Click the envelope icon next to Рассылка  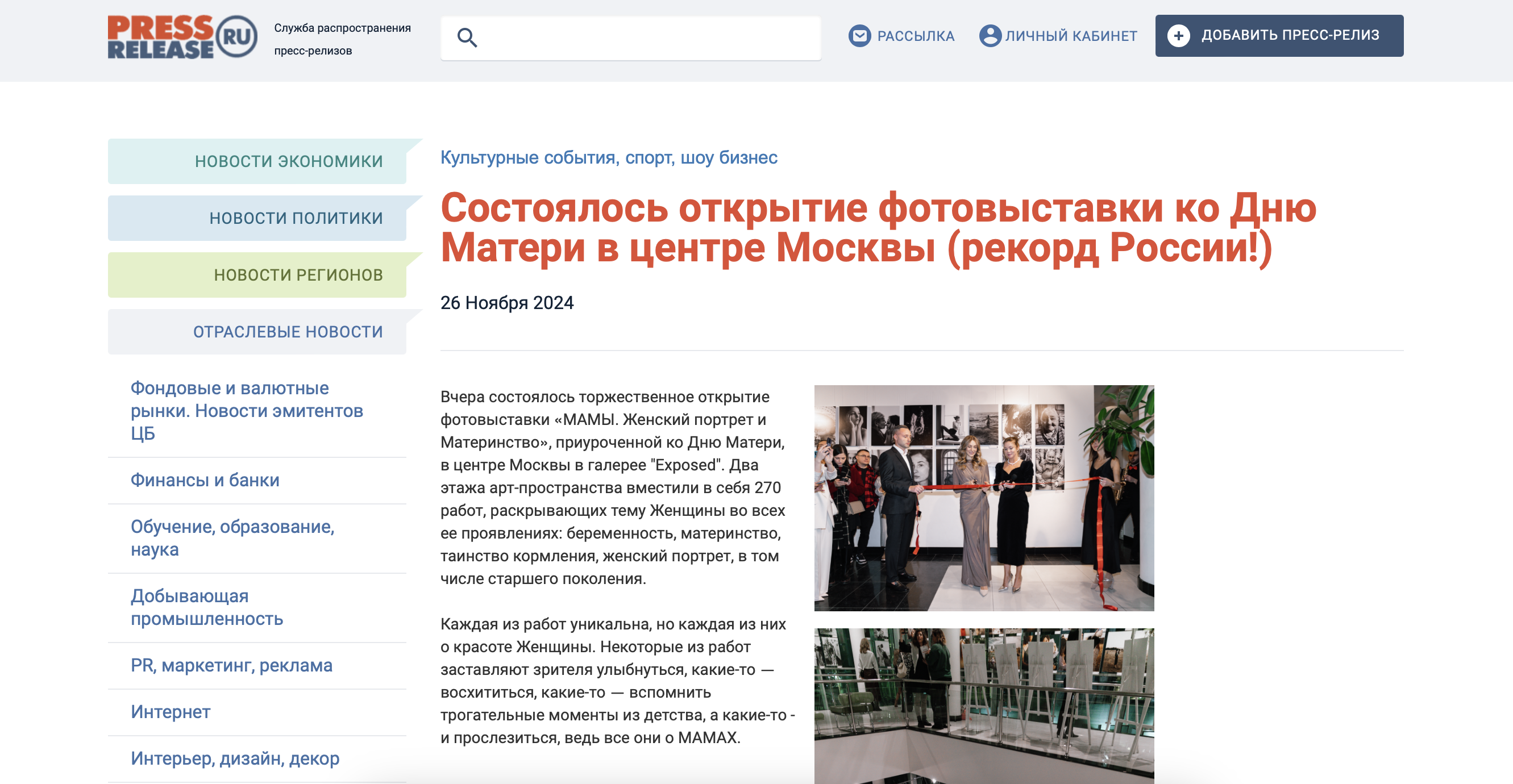pyautogui.click(x=859, y=36)
